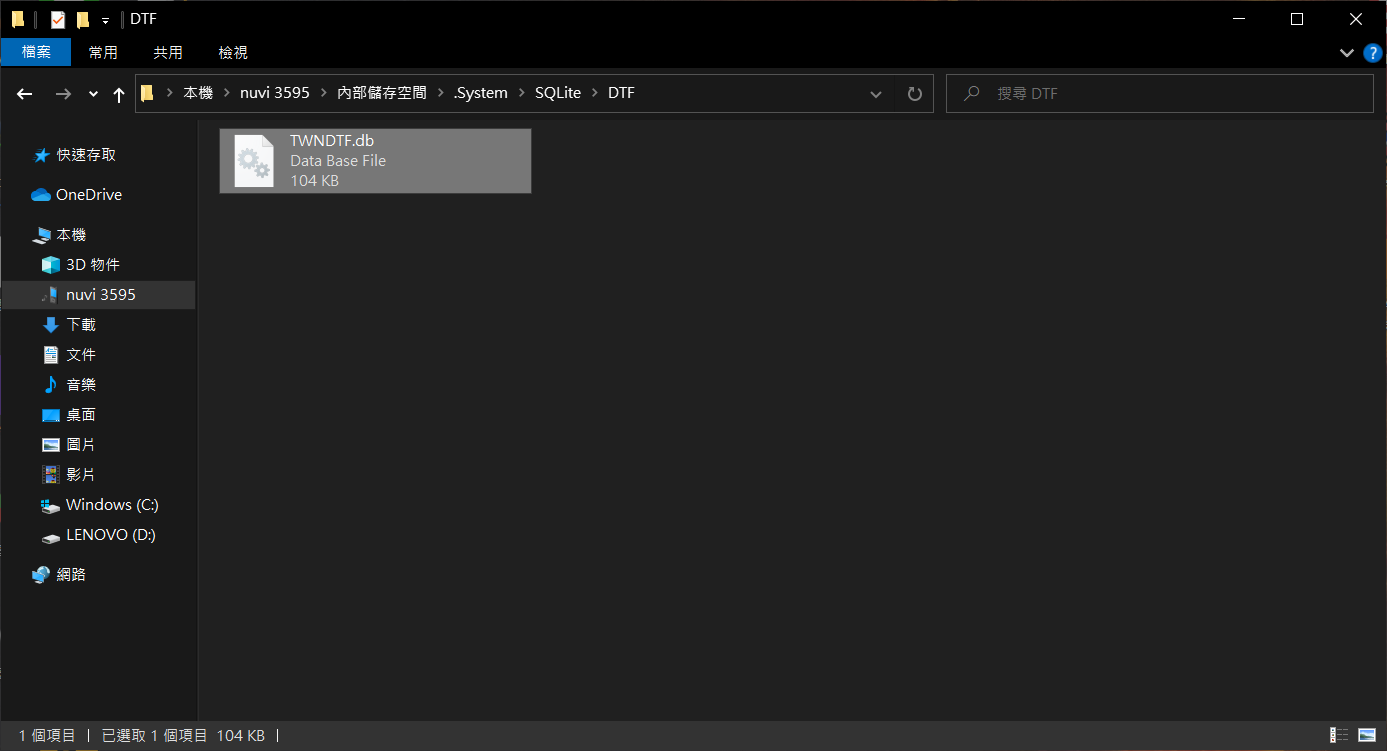Switch to large icons view layout

coord(1367,735)
